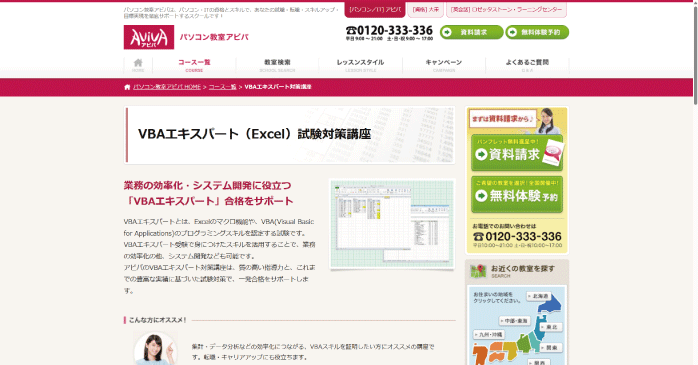Click the breadcrumb home icon
The height and width of the screenshot is (365, 698).
[x=127, y=87]
